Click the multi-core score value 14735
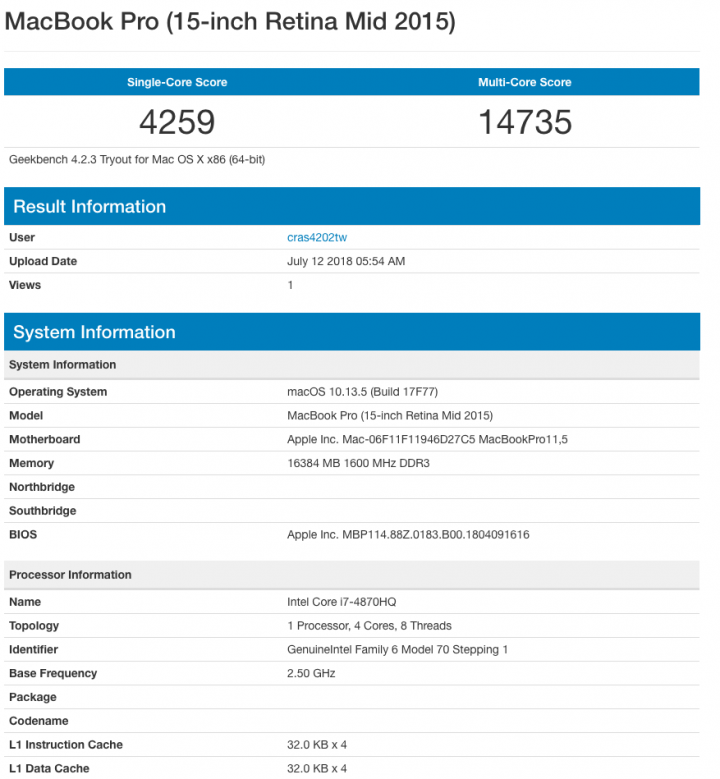The width and height of the screenshot is (720, 779). [525, 122]
